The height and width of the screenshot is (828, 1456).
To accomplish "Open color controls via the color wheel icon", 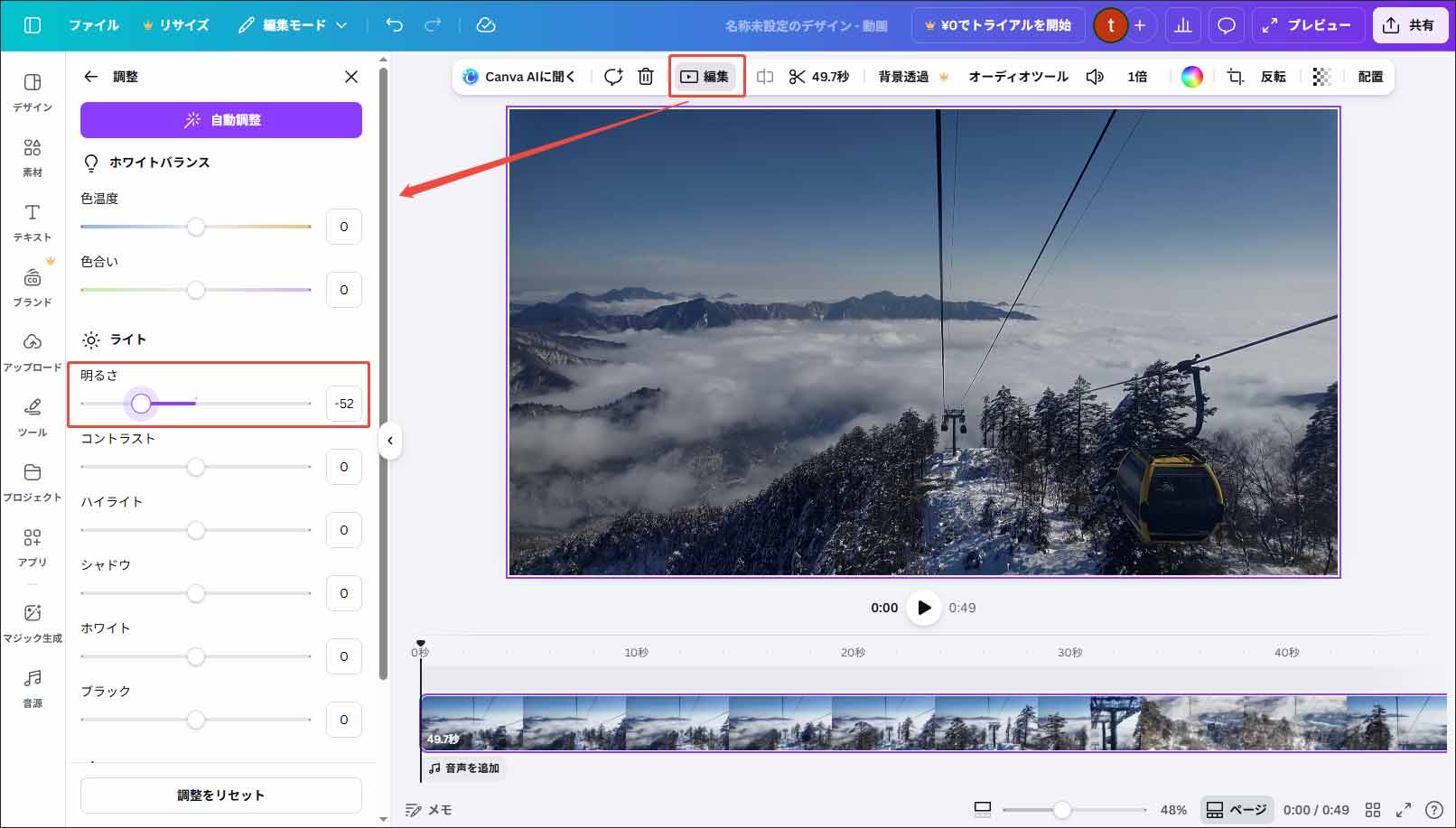I will 1191,77.
